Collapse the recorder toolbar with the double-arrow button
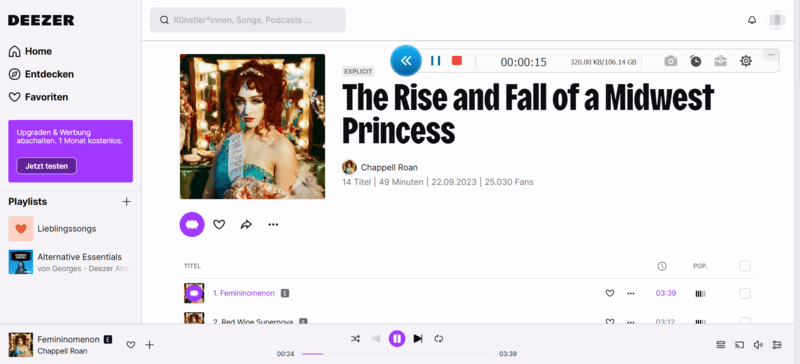Image resolution: width=800 pixels, height=364 pixels. pos(406,61)
